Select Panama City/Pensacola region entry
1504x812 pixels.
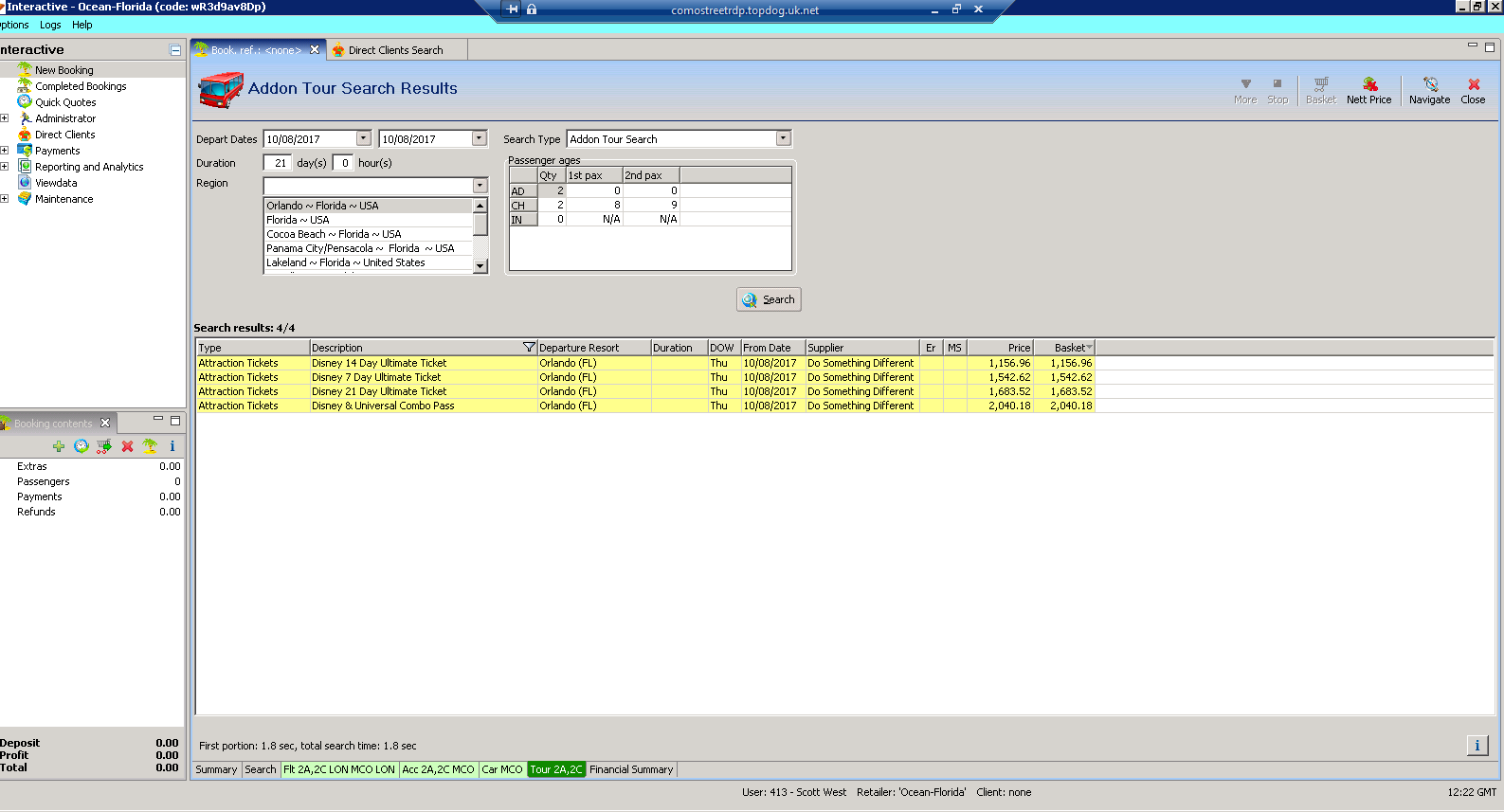pos(368,248)
